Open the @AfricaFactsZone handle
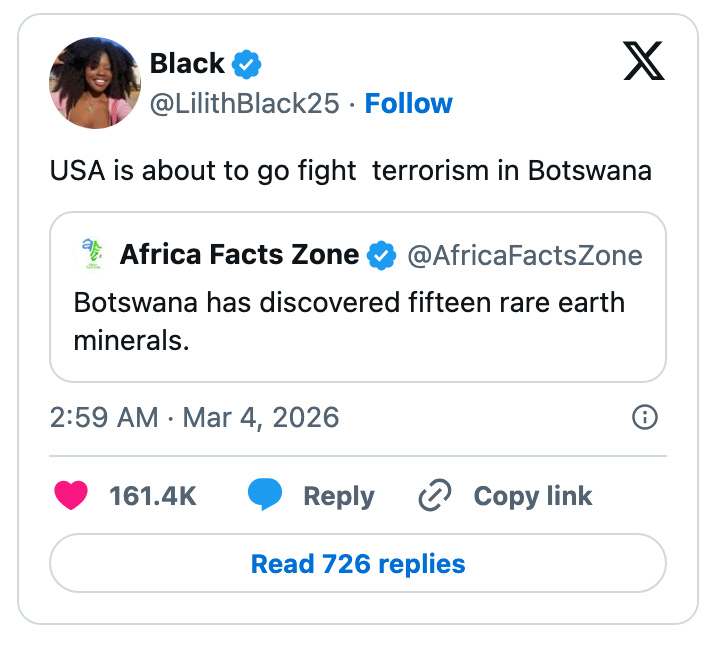 point(524,255)
